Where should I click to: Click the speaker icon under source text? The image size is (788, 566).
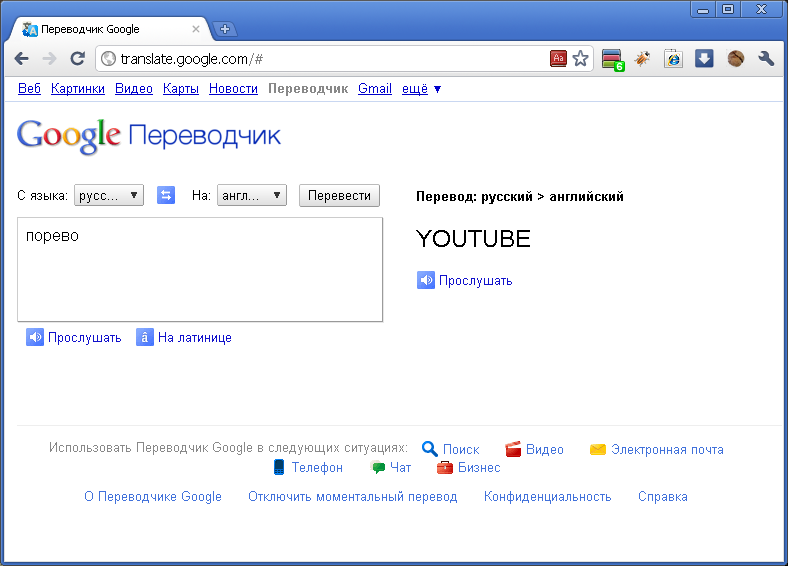[x=35, y=337]
